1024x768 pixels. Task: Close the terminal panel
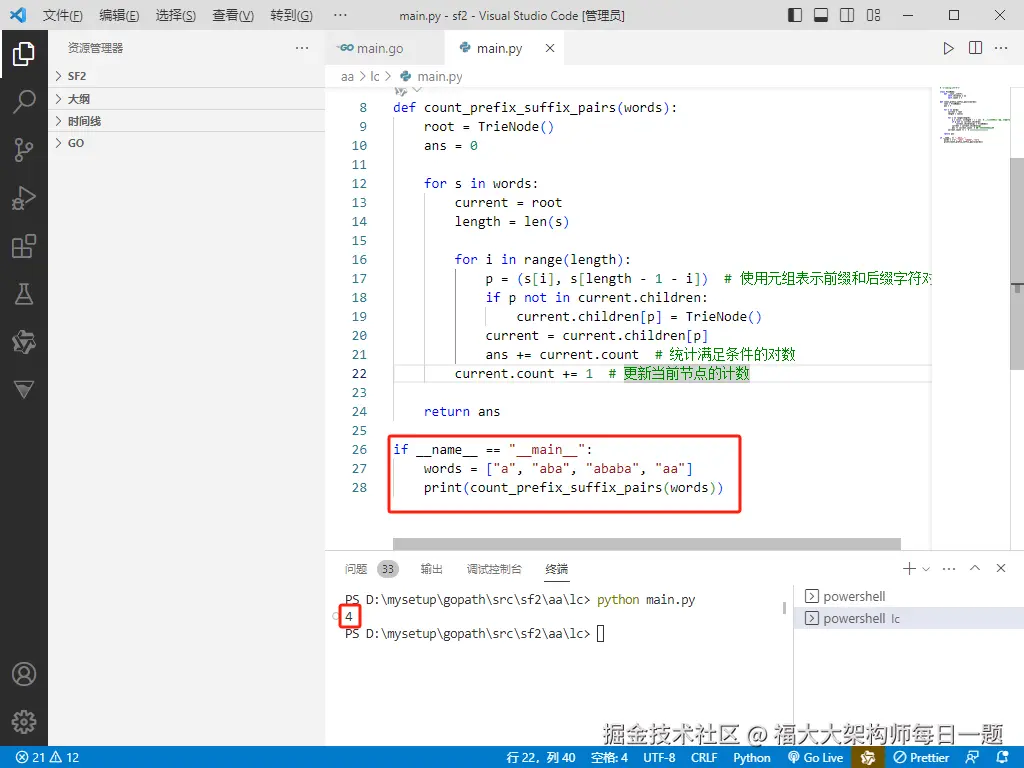pyautogui.click(x=1000, y=568)
